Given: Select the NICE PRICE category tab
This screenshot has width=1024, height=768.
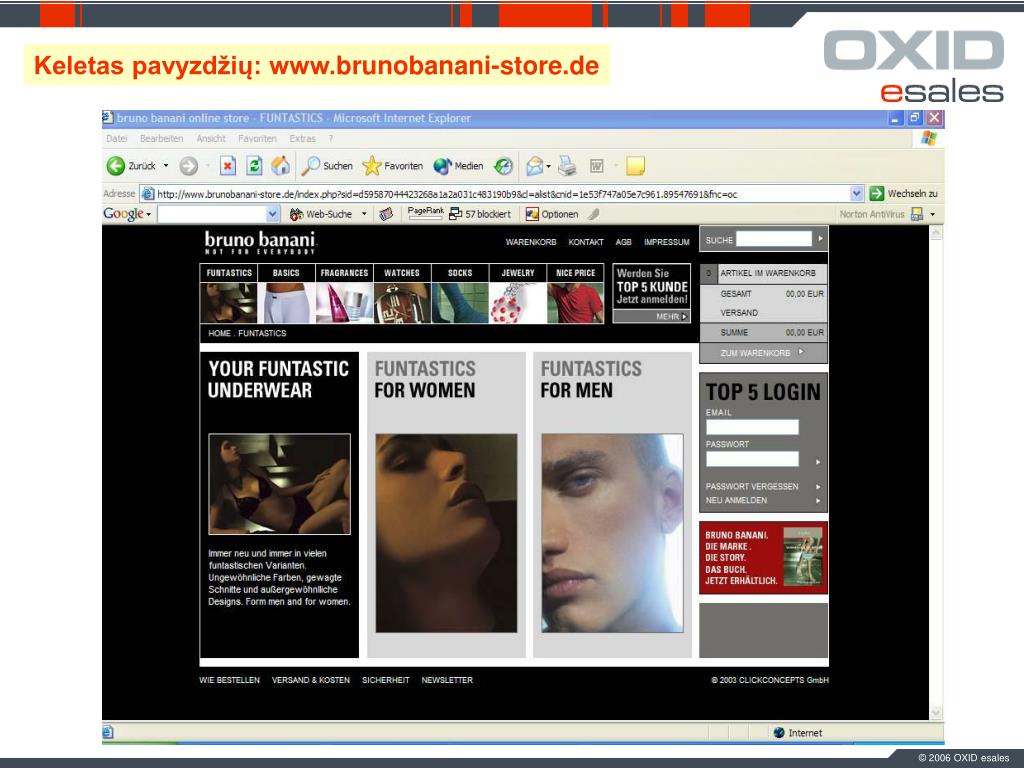Looking at the screenshot, I should [575, 273].
